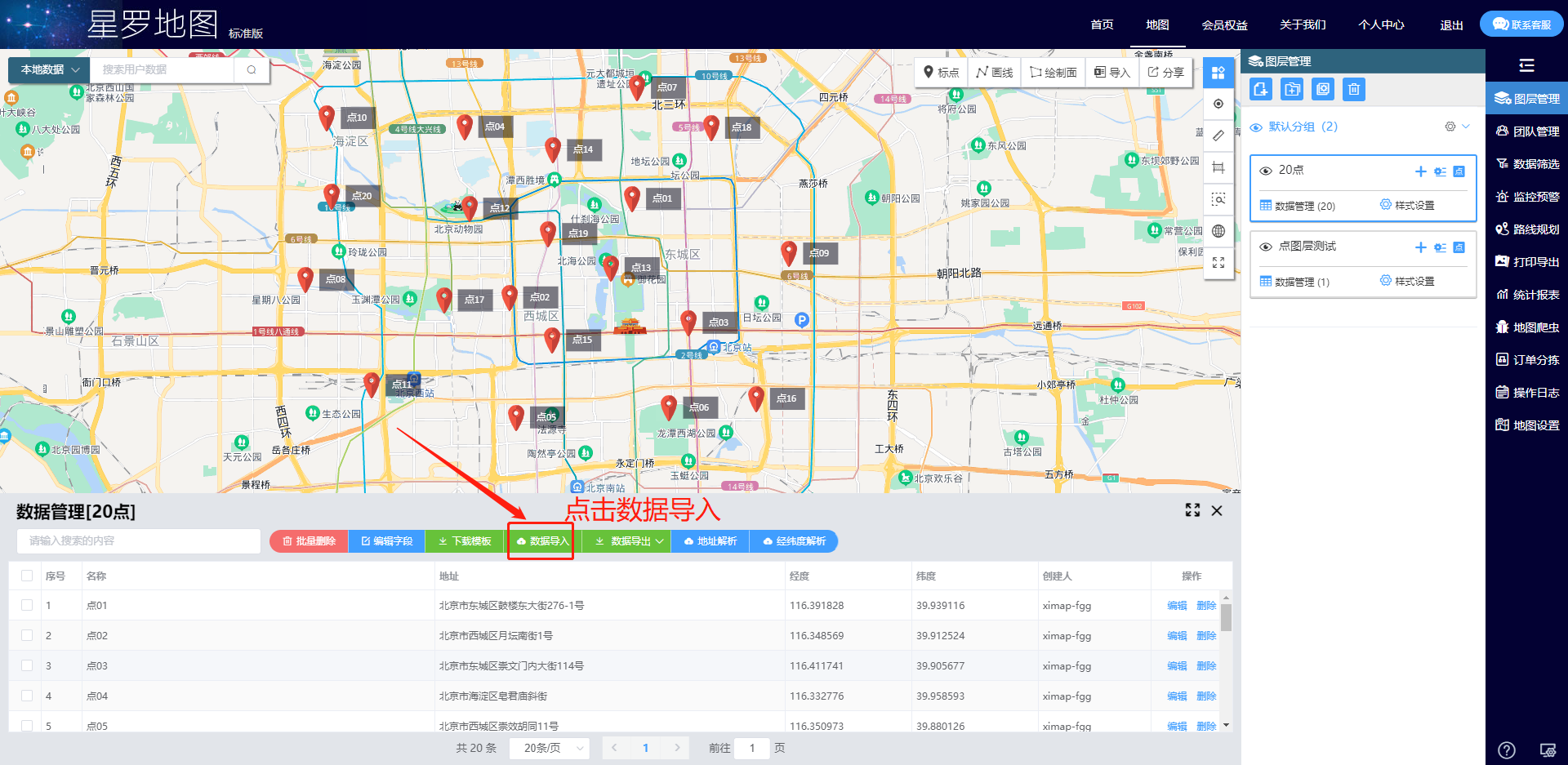Expand the 数据导出 dropdown
The height and width of the screenshot is (765, 1568).
629,541
